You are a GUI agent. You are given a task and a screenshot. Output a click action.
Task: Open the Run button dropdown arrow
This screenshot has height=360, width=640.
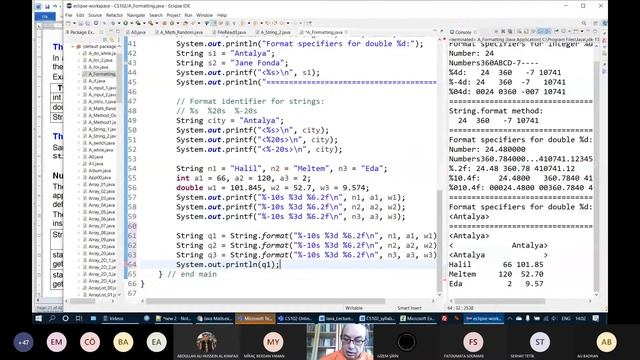[x=131, y=23]
